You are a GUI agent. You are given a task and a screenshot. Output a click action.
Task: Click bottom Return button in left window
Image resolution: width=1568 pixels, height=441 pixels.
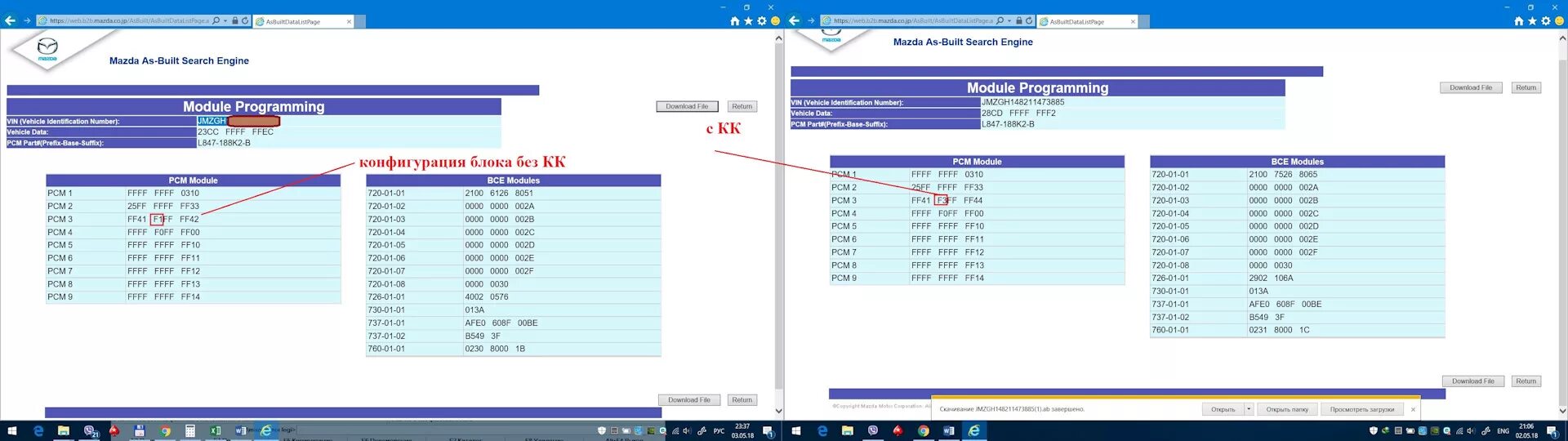pos(742,400)
